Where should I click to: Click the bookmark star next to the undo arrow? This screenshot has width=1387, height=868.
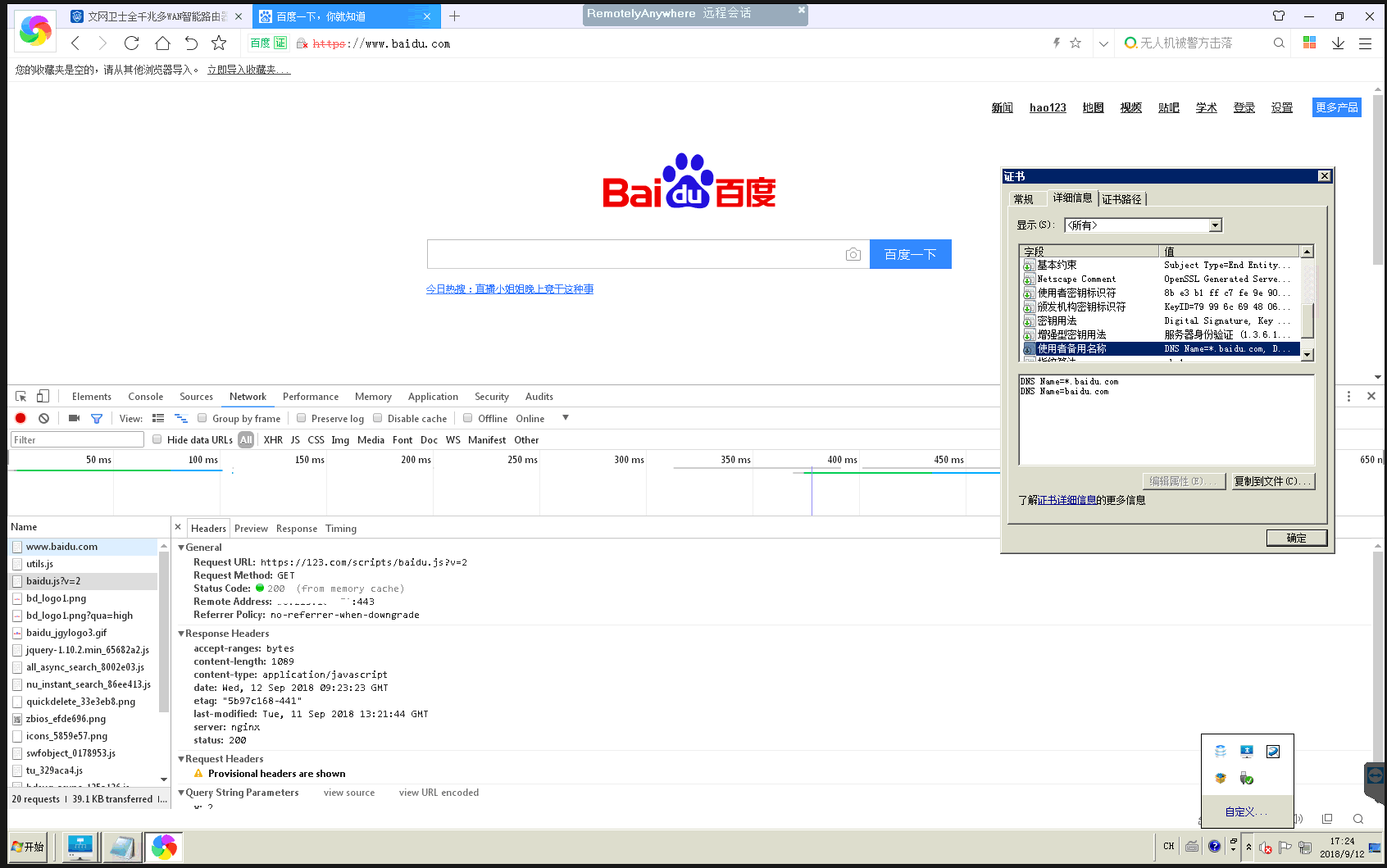point(219,43)
